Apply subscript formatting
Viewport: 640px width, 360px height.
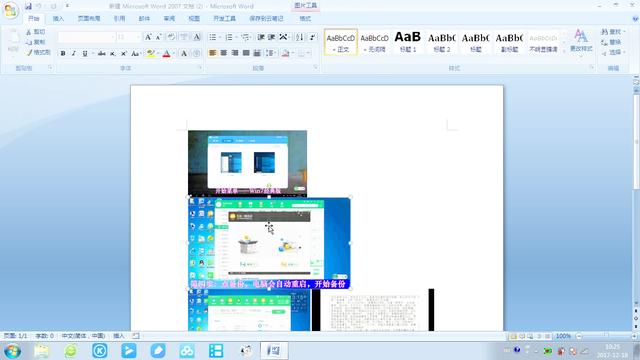point(113,53)
